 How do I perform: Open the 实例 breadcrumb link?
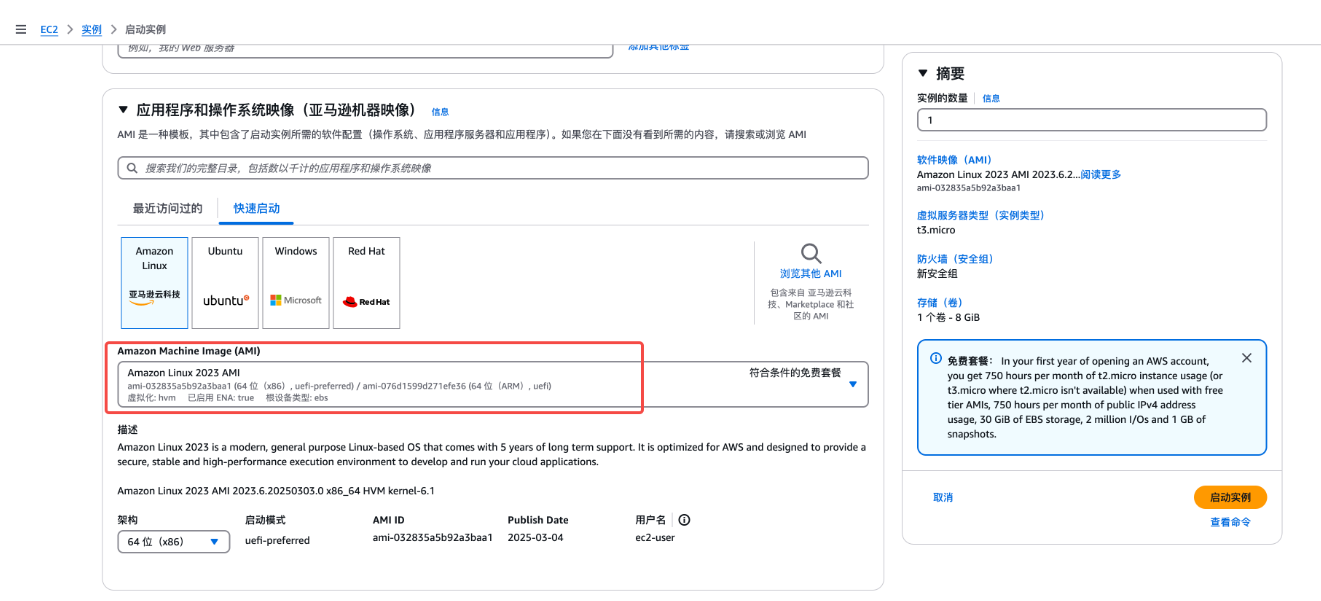tap(92, 30)
